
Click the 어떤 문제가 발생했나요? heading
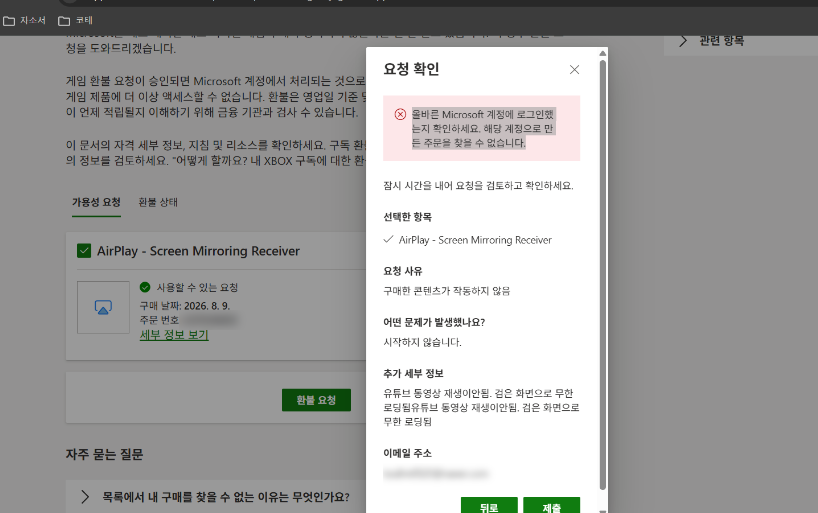[x=434, y=322]
